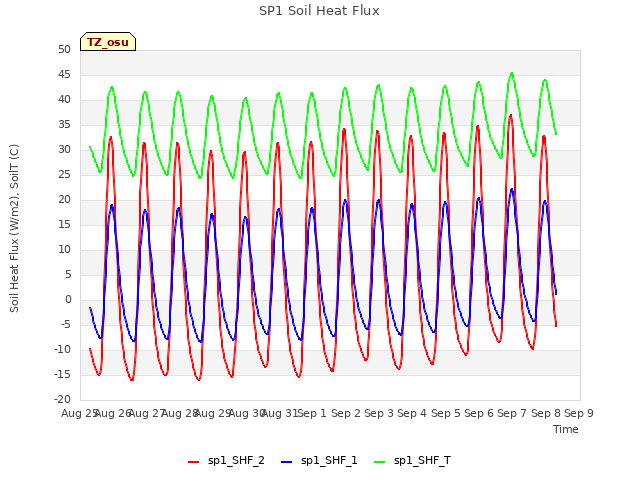Screen dimensions: 640x480
Task: Click the y-axis tick label 35
Action: [x=64, y=124]
